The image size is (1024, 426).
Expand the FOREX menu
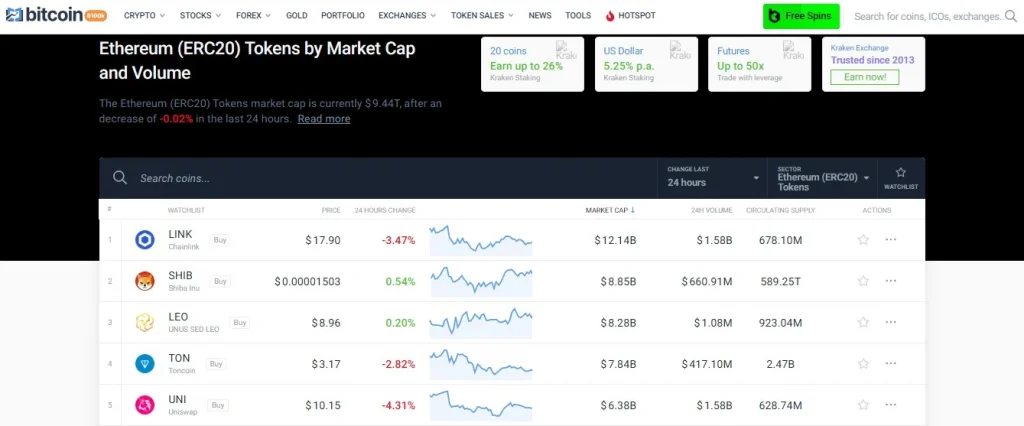pyautogui.click(x=253, y=16)
